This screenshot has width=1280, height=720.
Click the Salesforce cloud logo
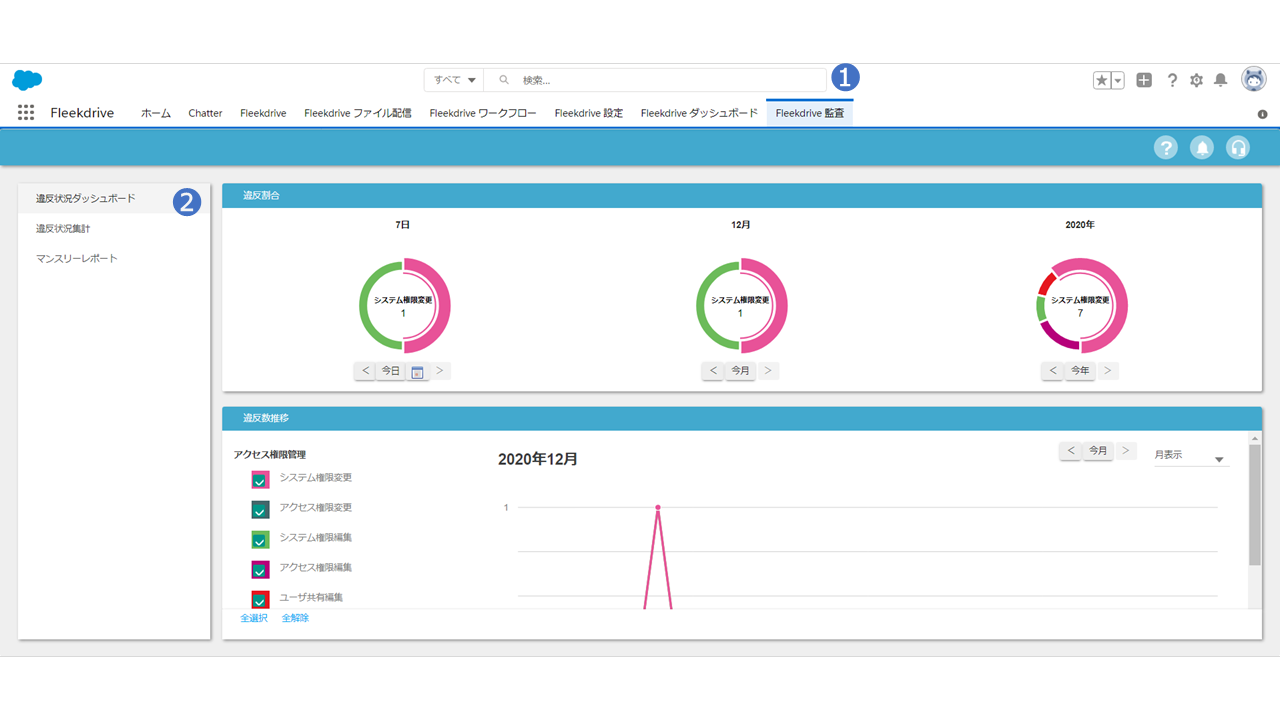click(27, 80)
